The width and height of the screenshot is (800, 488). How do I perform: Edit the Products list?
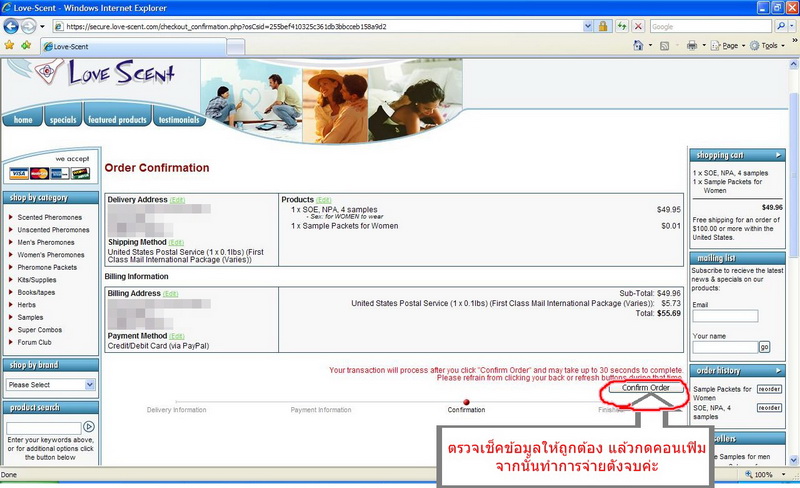[x=323, y=200]
